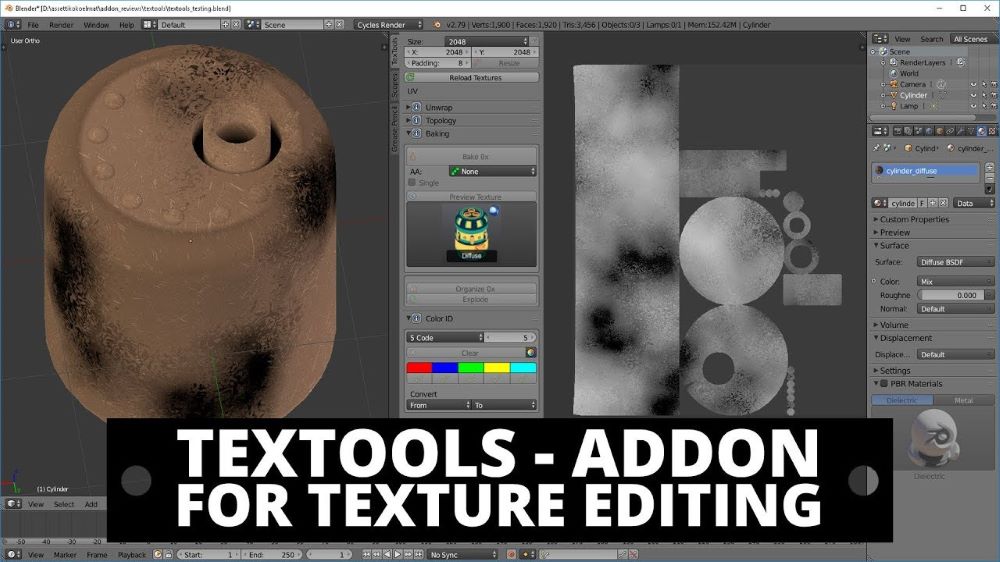Play animation in reverse in timeline
The height and width of the screenshot is (562, 1000).
(x=387, y=555)
